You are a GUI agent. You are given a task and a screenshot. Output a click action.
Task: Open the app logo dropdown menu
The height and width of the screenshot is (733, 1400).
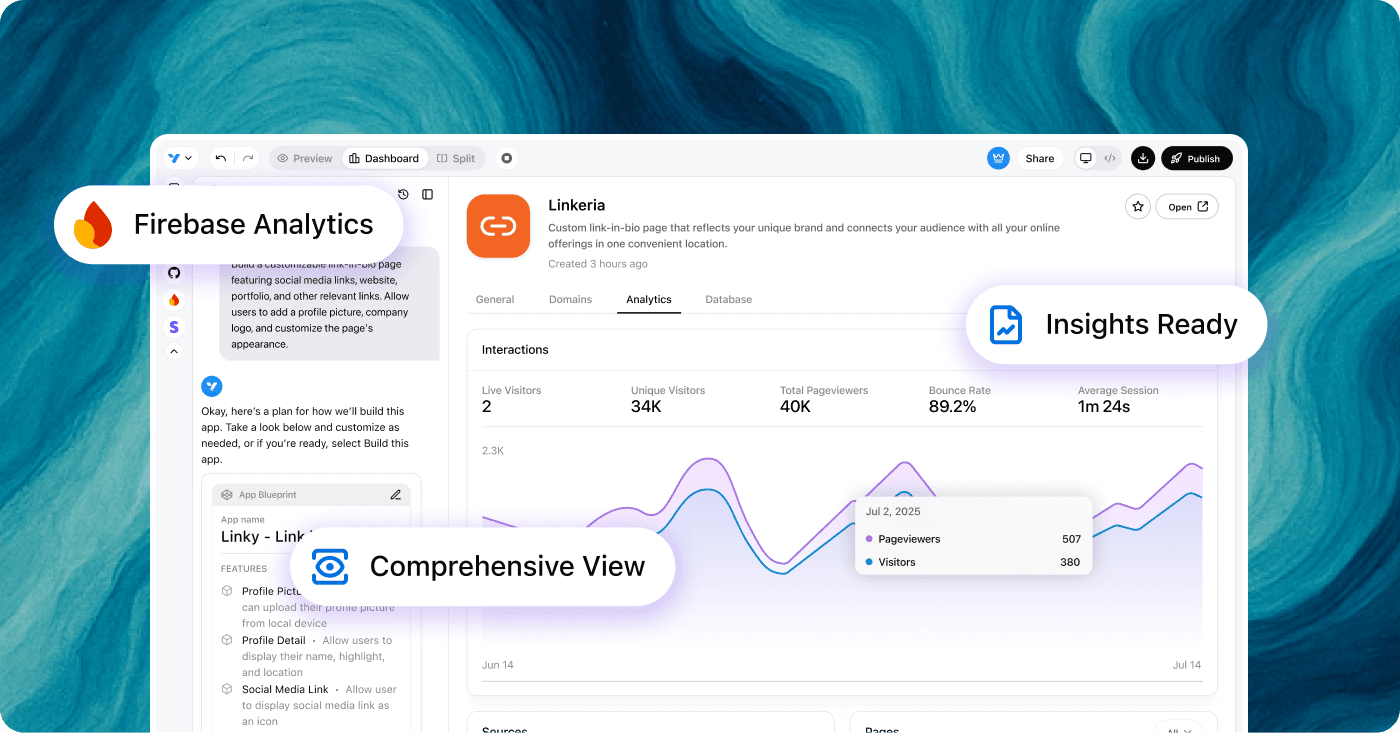click(x=180, y=158)
